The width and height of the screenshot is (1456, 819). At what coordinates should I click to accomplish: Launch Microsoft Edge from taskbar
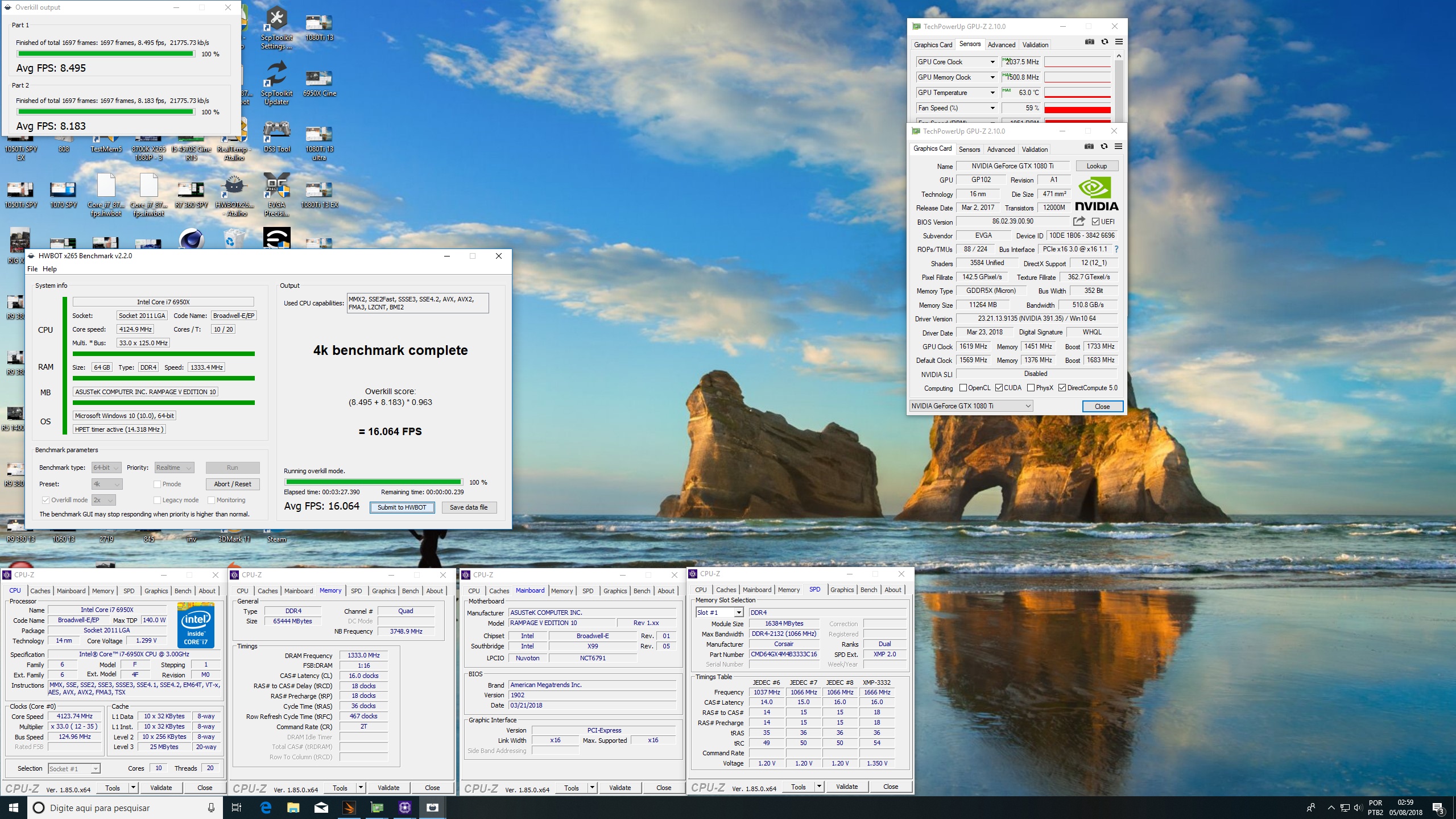click(x=266, y=808)
